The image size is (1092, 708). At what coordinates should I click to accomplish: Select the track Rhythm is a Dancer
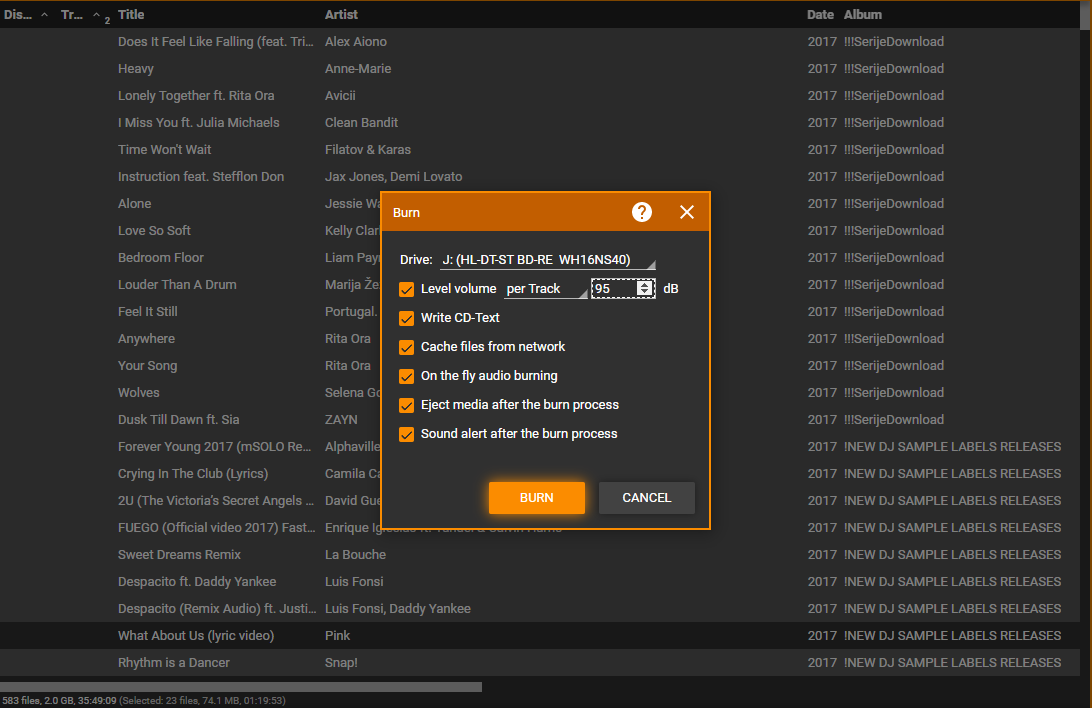point(174,663)
